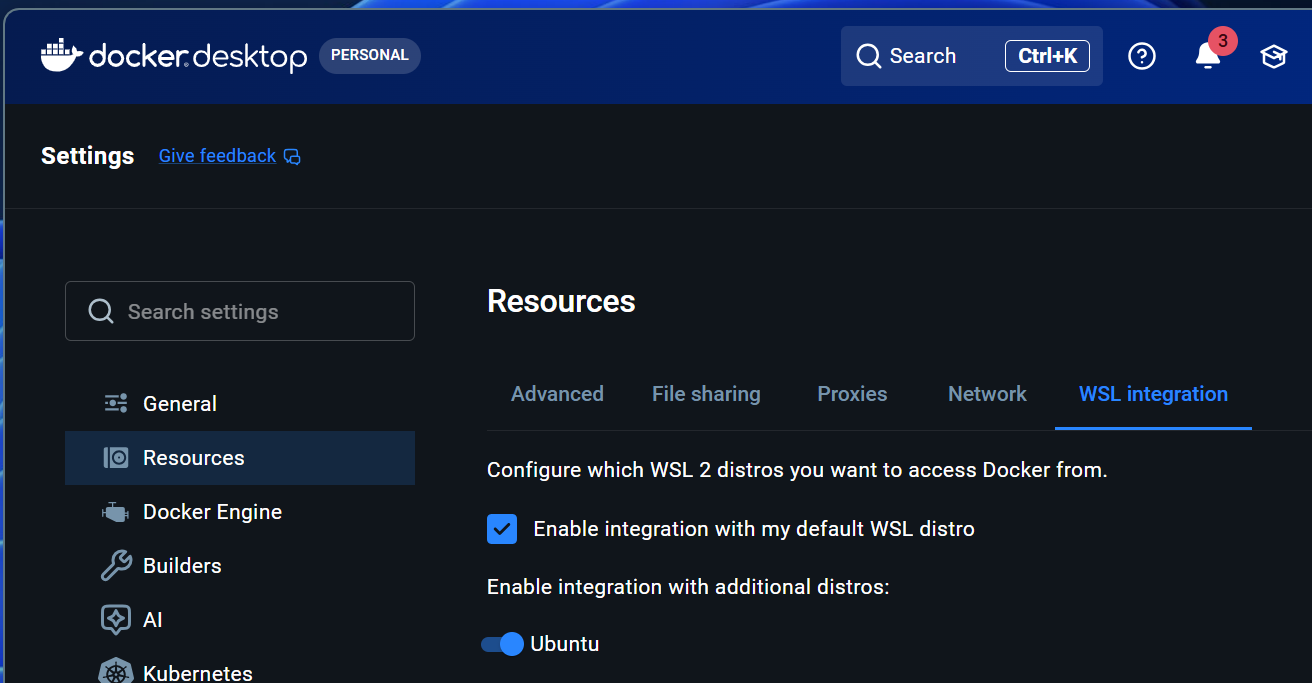The height and width of the screenshot is (683, 1312).
Task: Click the AI sparkle icon
Action: coord(116,619)
